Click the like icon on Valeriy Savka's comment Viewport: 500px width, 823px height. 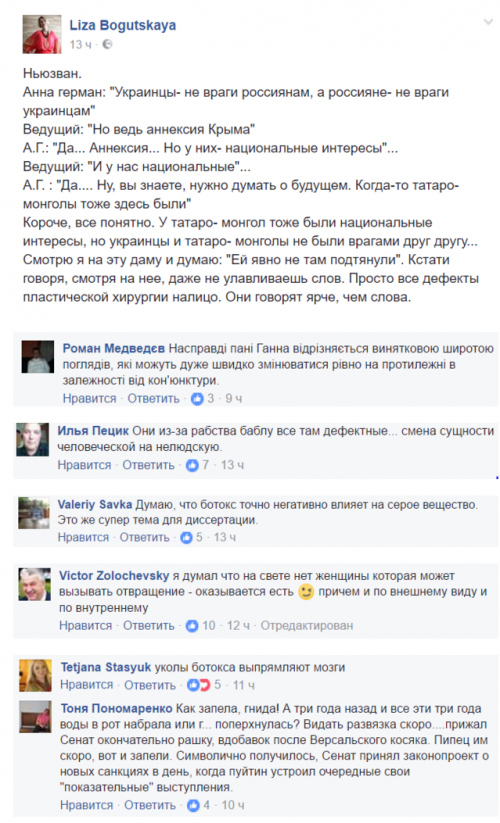[x=186, y=537]
